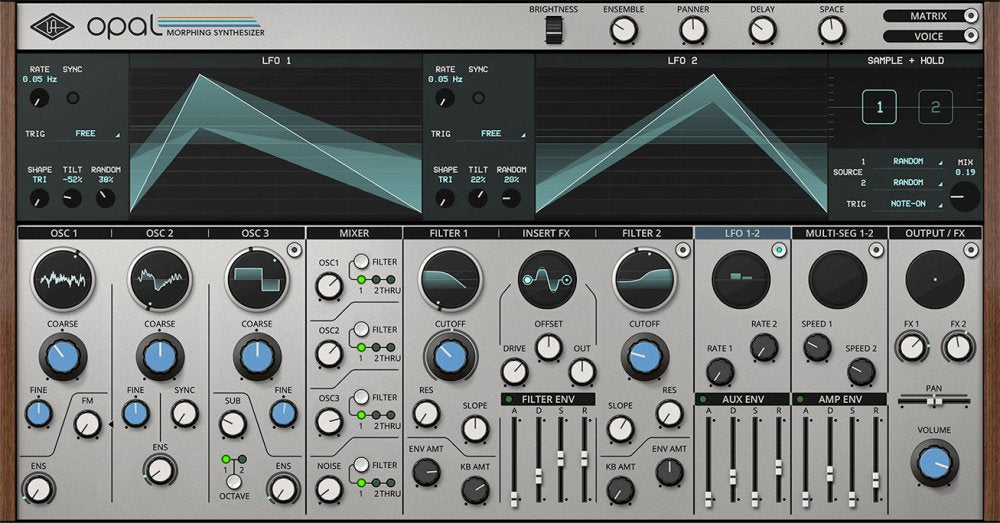Open the Matrix view
This screenshot has height=523, width=1000.
929,16
